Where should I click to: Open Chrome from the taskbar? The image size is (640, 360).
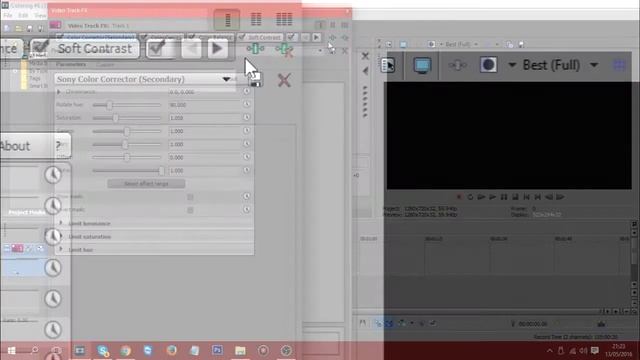[126, 351]
